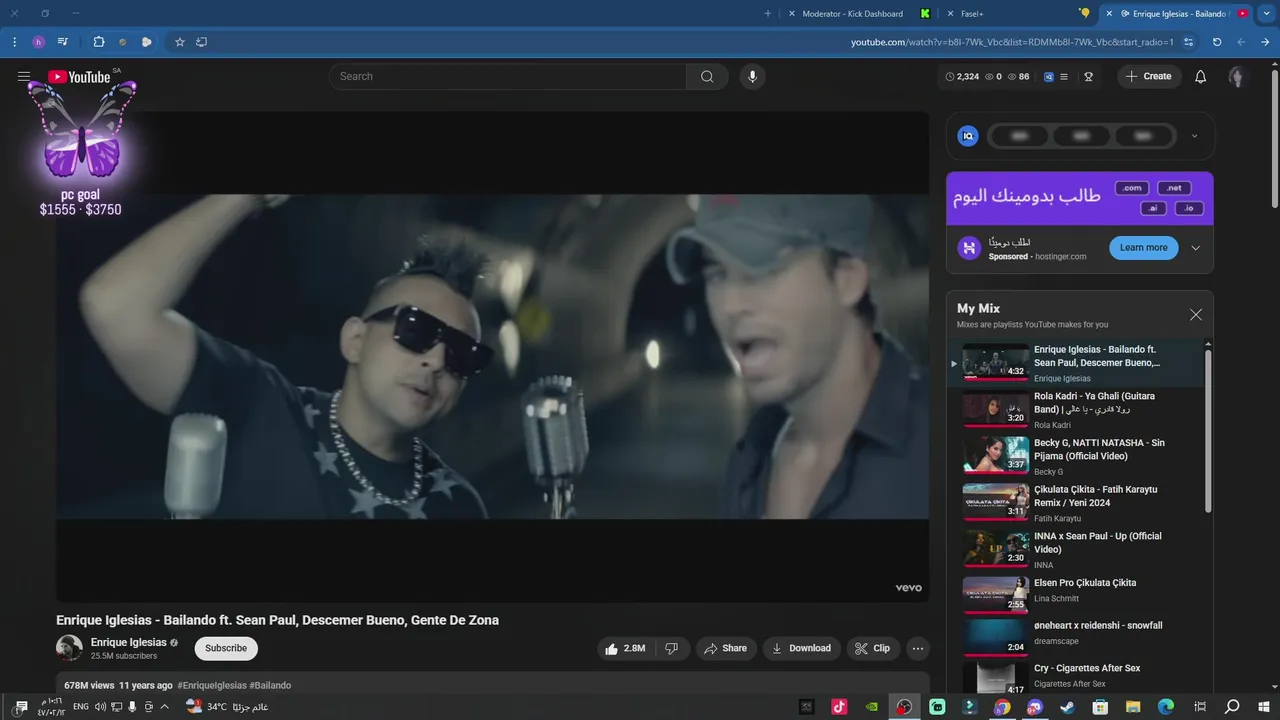This screenshot has height=720, width=1280.
Task: Start voice search with microphone button
Action: [753, 77]
